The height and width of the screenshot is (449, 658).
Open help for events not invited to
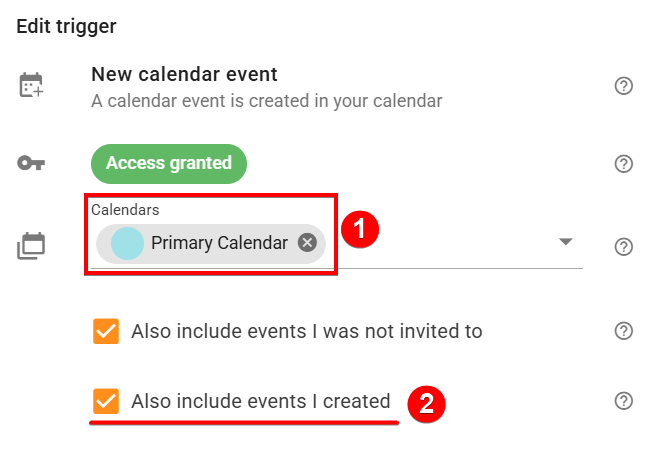pyautogui.click(x=624, y=331)
